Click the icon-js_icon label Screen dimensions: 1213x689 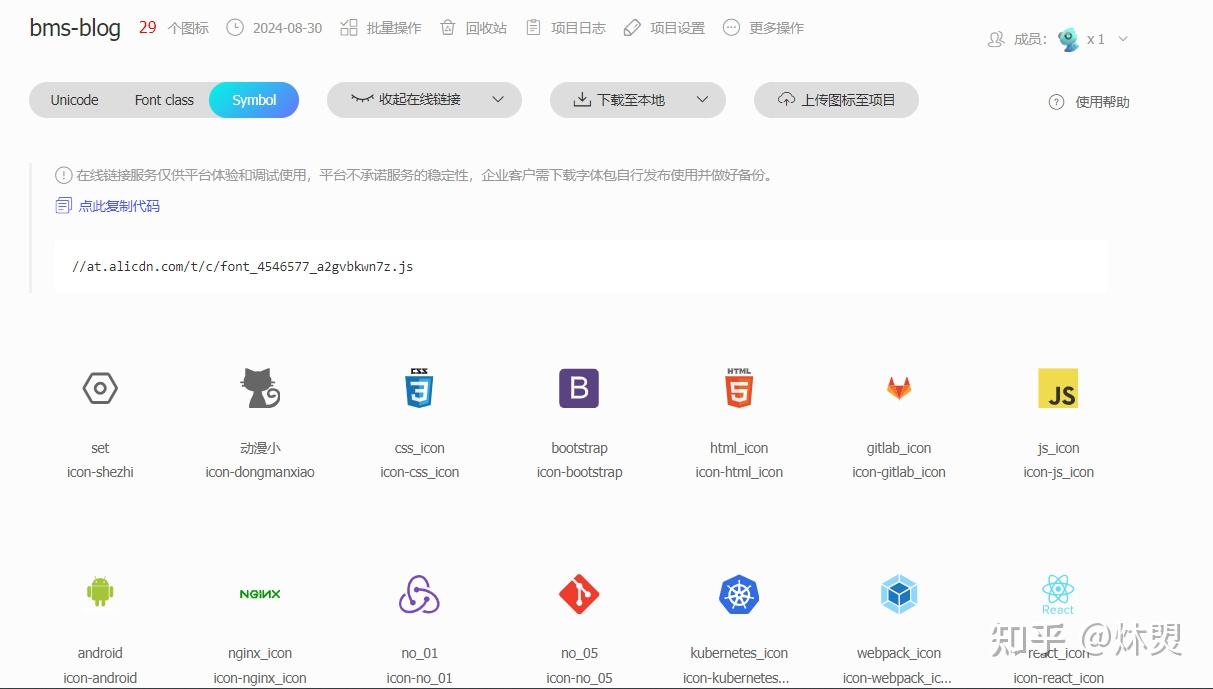click(1058, 472)
